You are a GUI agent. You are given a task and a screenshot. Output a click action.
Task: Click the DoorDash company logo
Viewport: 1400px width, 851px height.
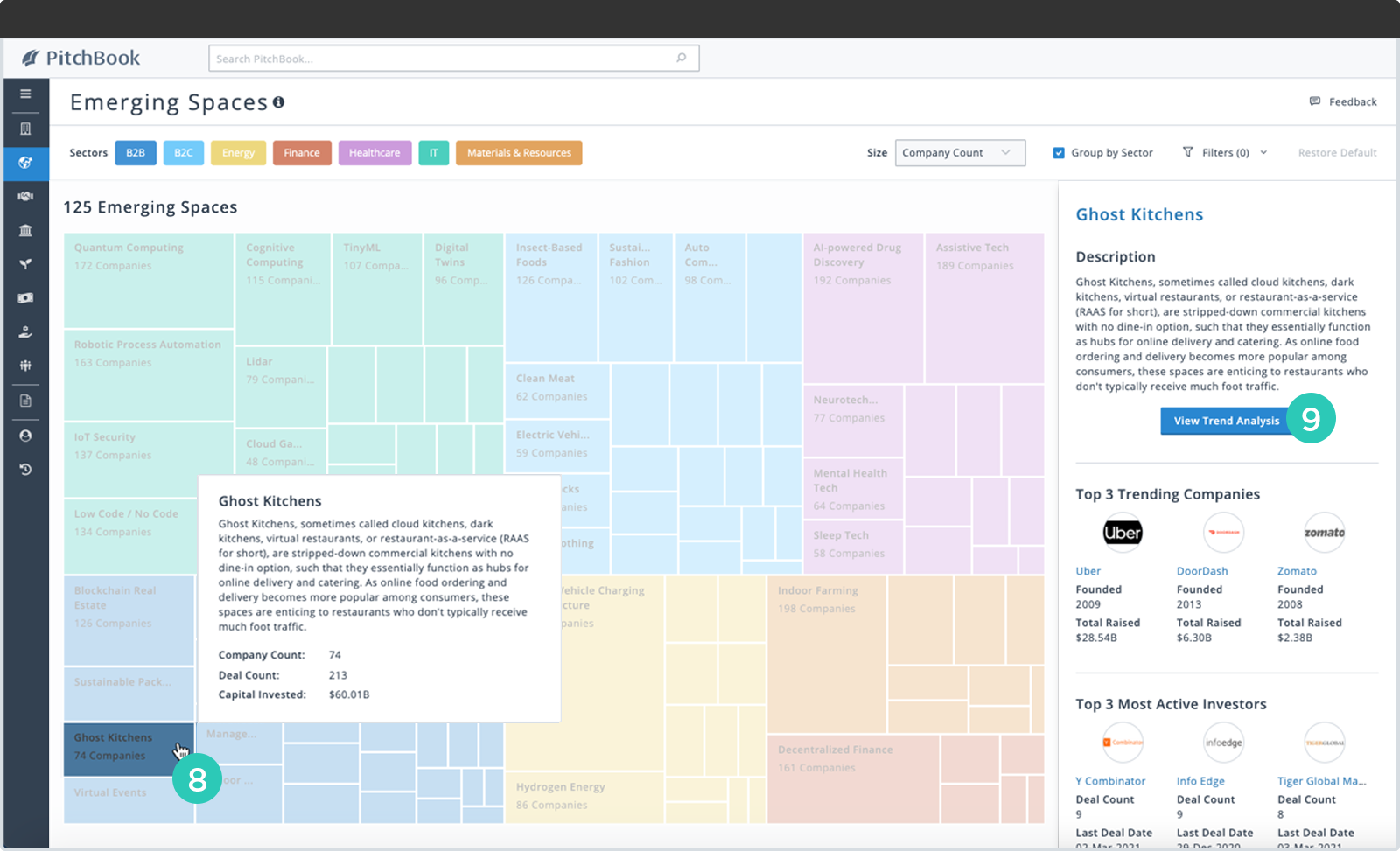[x=1223, y=533]
